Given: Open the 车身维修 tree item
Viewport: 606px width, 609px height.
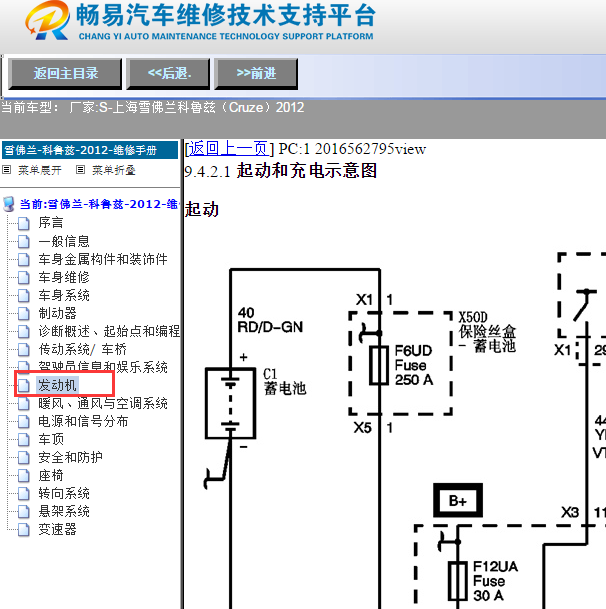Looking at the screenshot, I should coord(64,277).
